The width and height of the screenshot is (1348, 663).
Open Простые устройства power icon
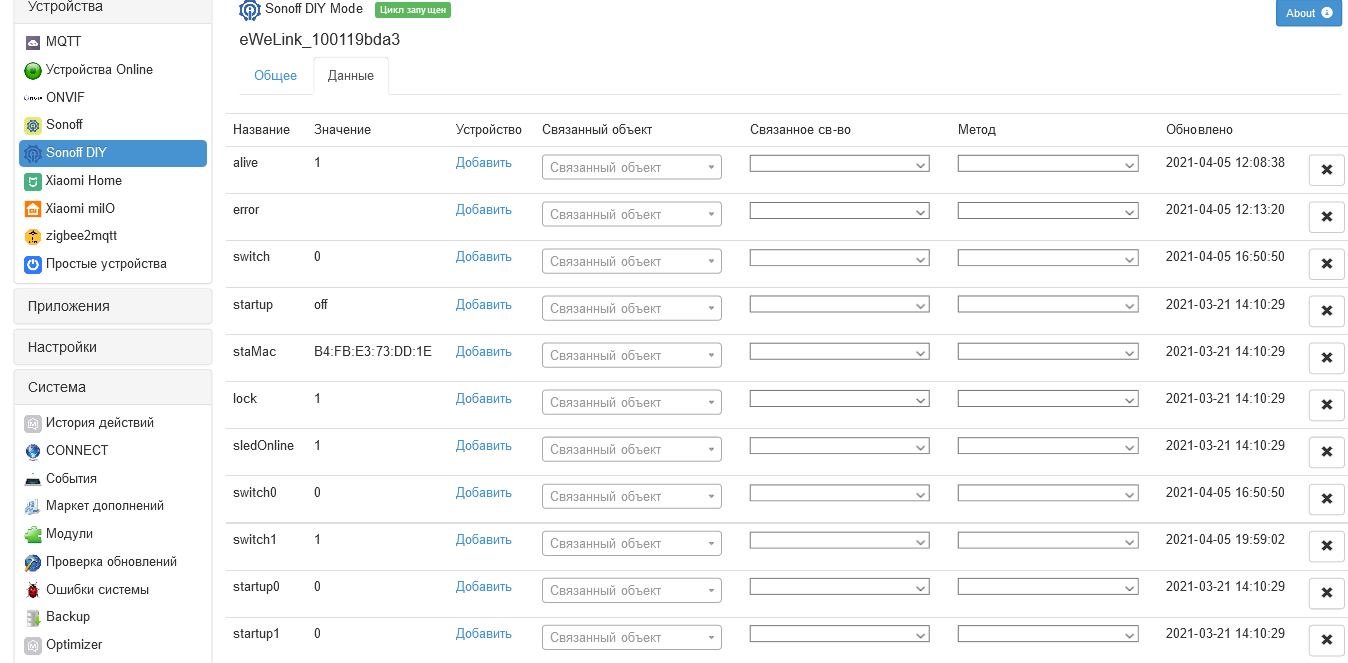[33, 264]
